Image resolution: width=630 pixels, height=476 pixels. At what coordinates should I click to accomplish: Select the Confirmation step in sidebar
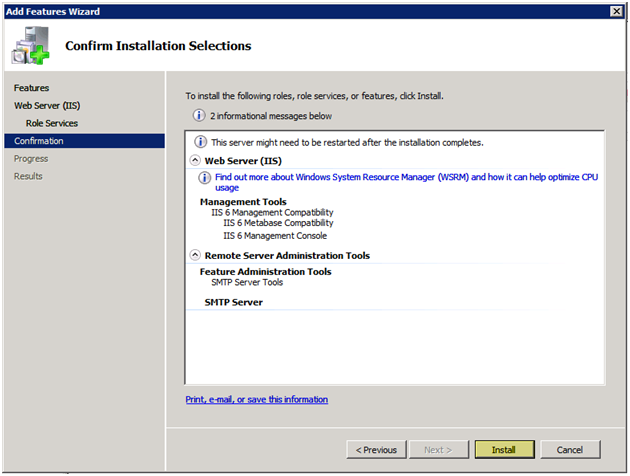click(x=84, y=141)
